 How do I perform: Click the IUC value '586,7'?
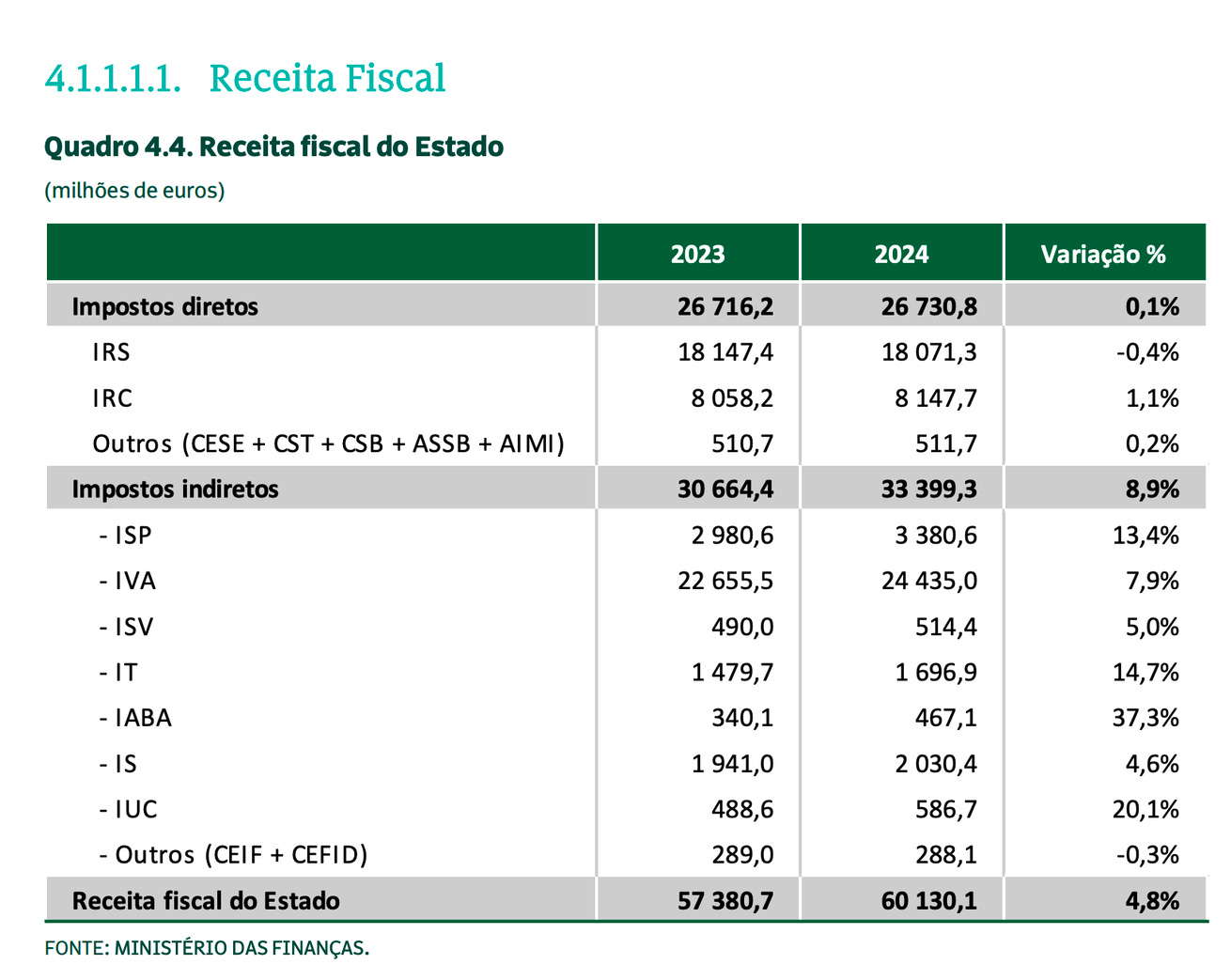(x=946, y=809)
